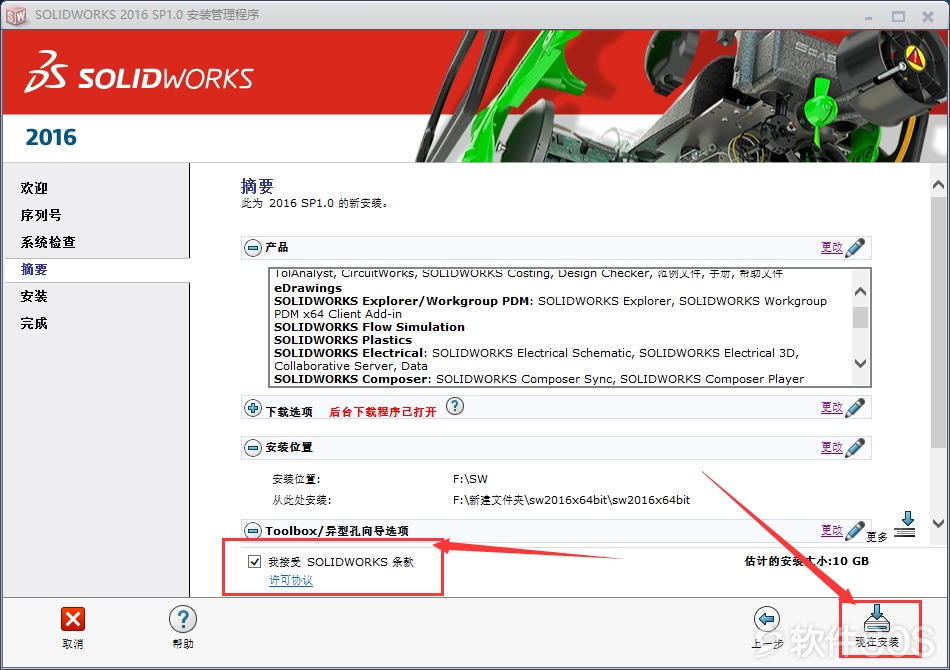The width and height of the screenshot is (950, 670).
Task: Click the sw2016x64bit install-from path
Action: pos(571,500)
